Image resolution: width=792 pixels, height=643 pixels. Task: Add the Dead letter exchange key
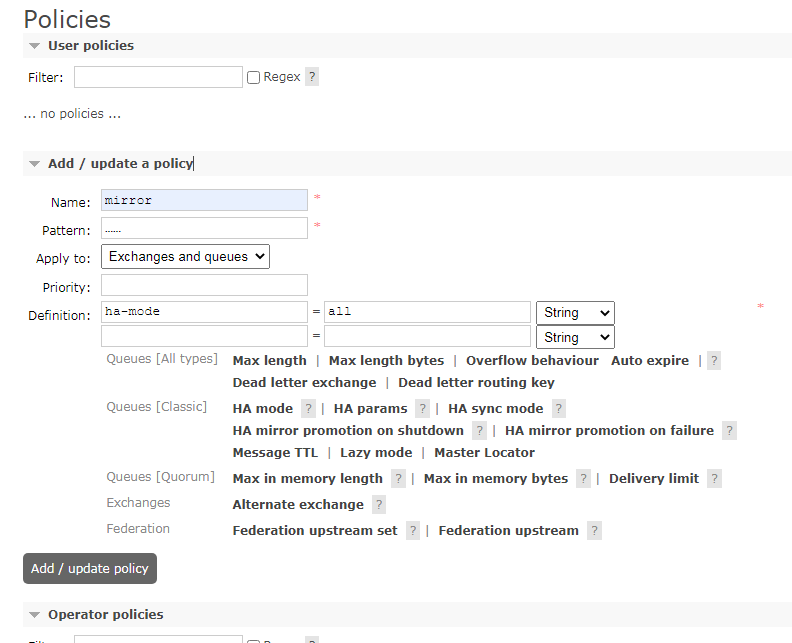pos(304,382)
